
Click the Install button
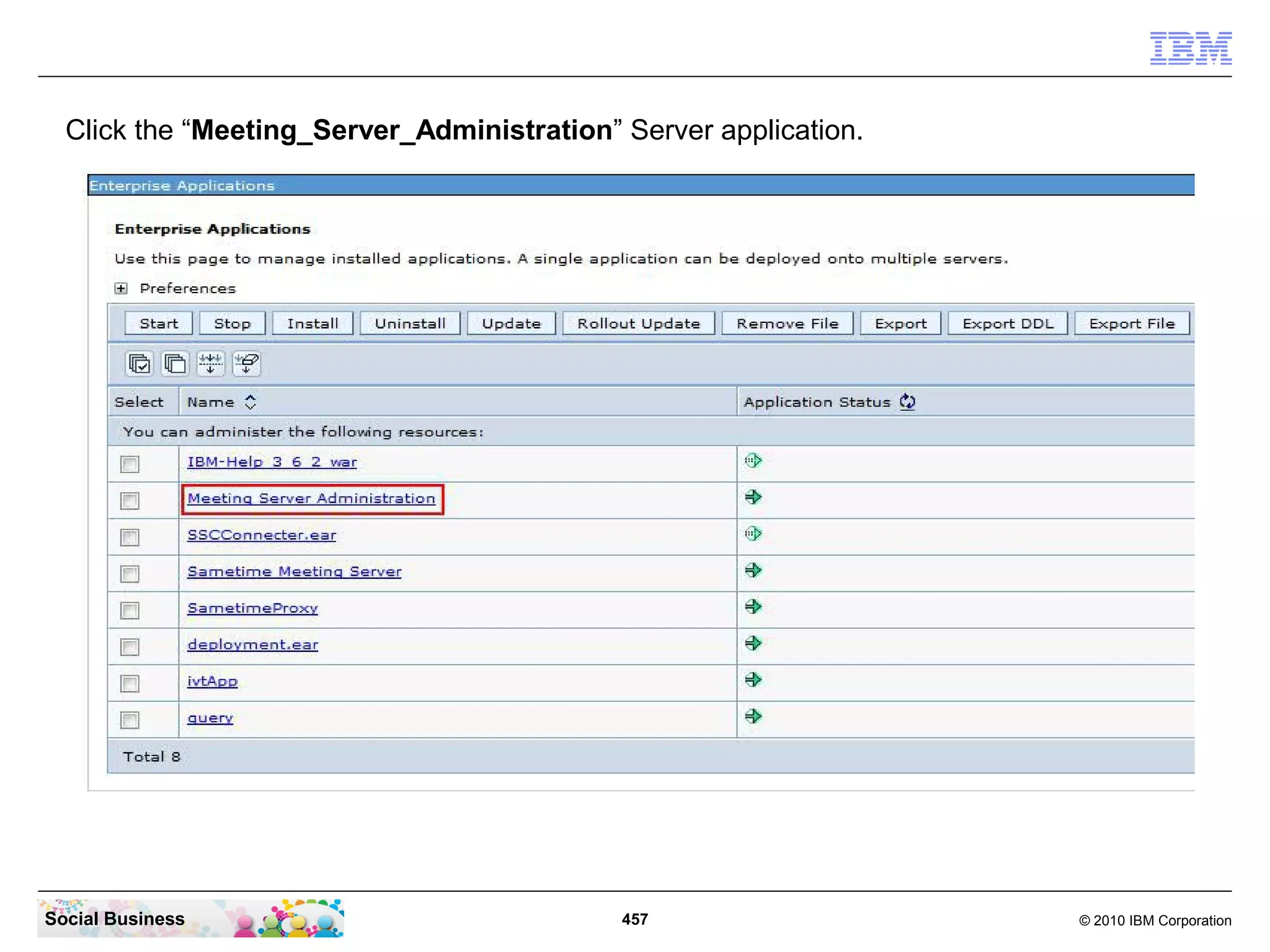tap(313, 324)
